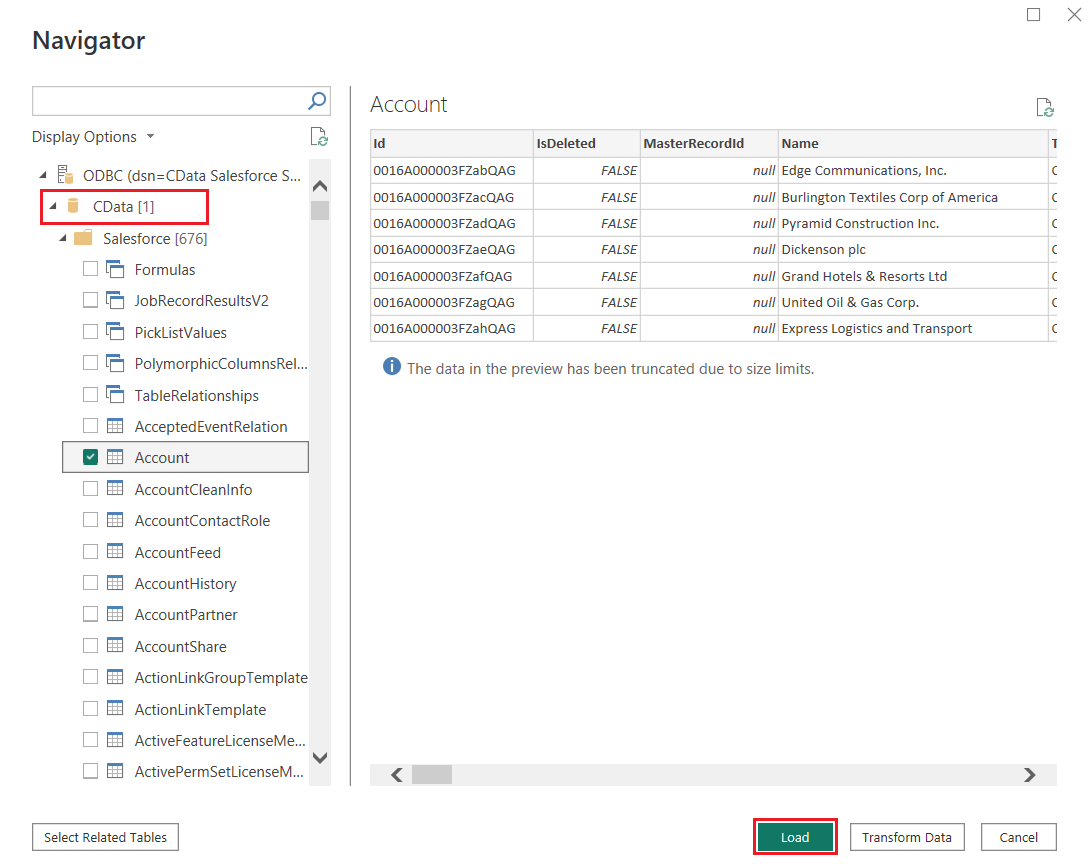Image resolution: width=1088 pixels, height=867 pixels.
Task: Uncheck the Account table checkbox
Action: (91, 457)
